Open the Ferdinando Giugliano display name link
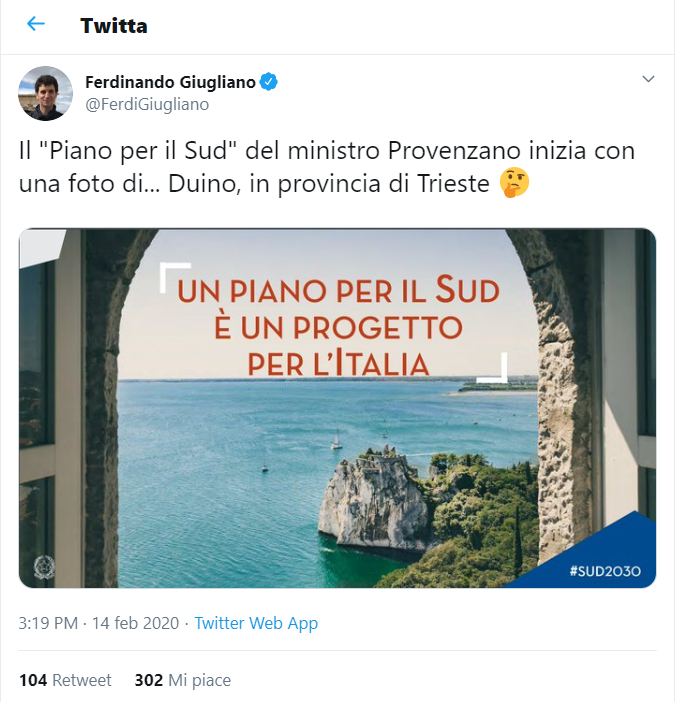This screenshot has height=702, width=677. [x=170, y=82]
